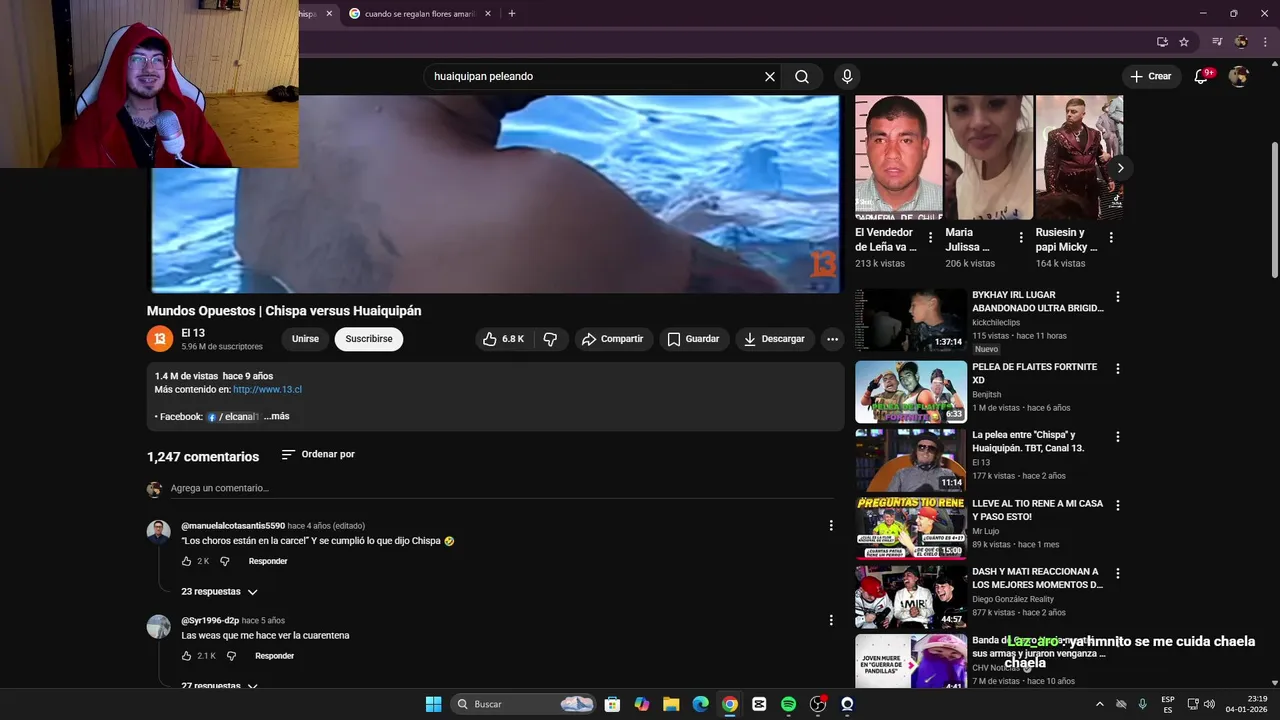Open Microsoft Edge from the taskbar

pyautogui.click(x=700, y=704)
